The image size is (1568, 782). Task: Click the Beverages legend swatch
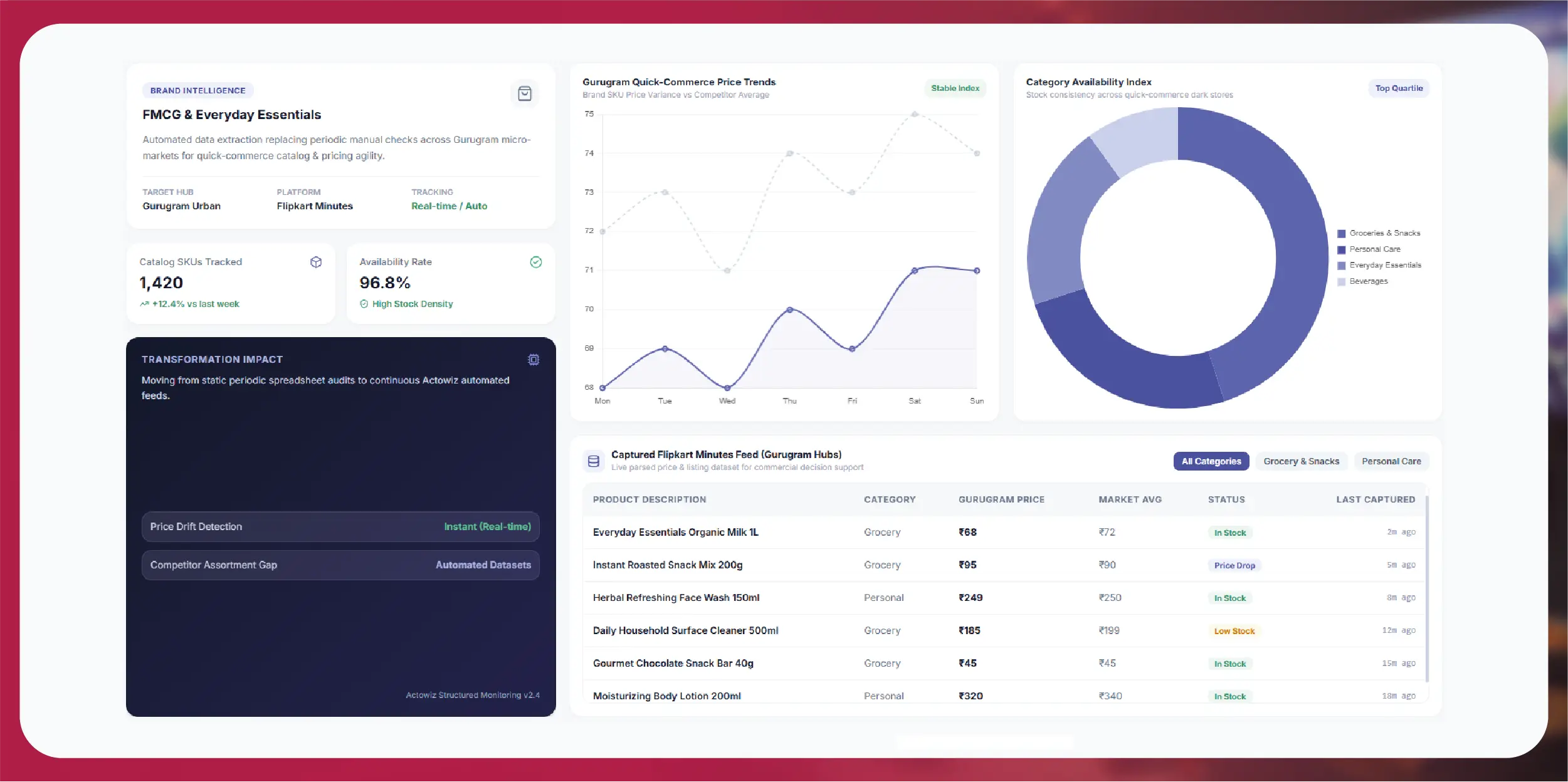pos(1341,282)
